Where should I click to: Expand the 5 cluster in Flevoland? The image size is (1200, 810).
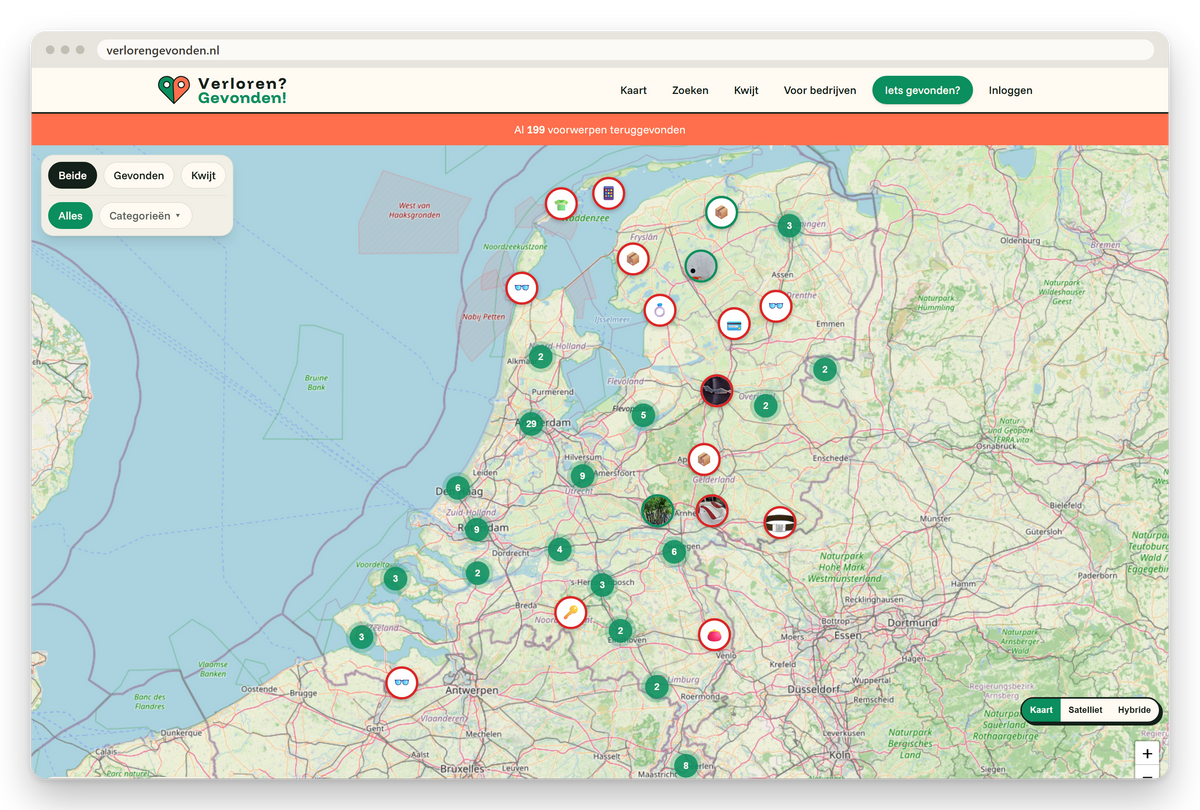(643, 415)
